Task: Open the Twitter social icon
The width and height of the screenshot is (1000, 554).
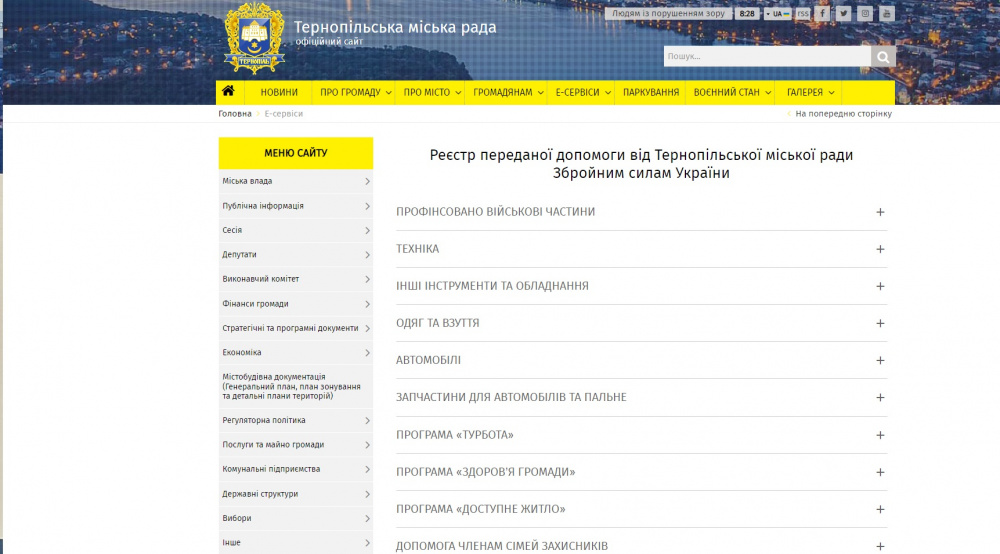Action: 844,13
